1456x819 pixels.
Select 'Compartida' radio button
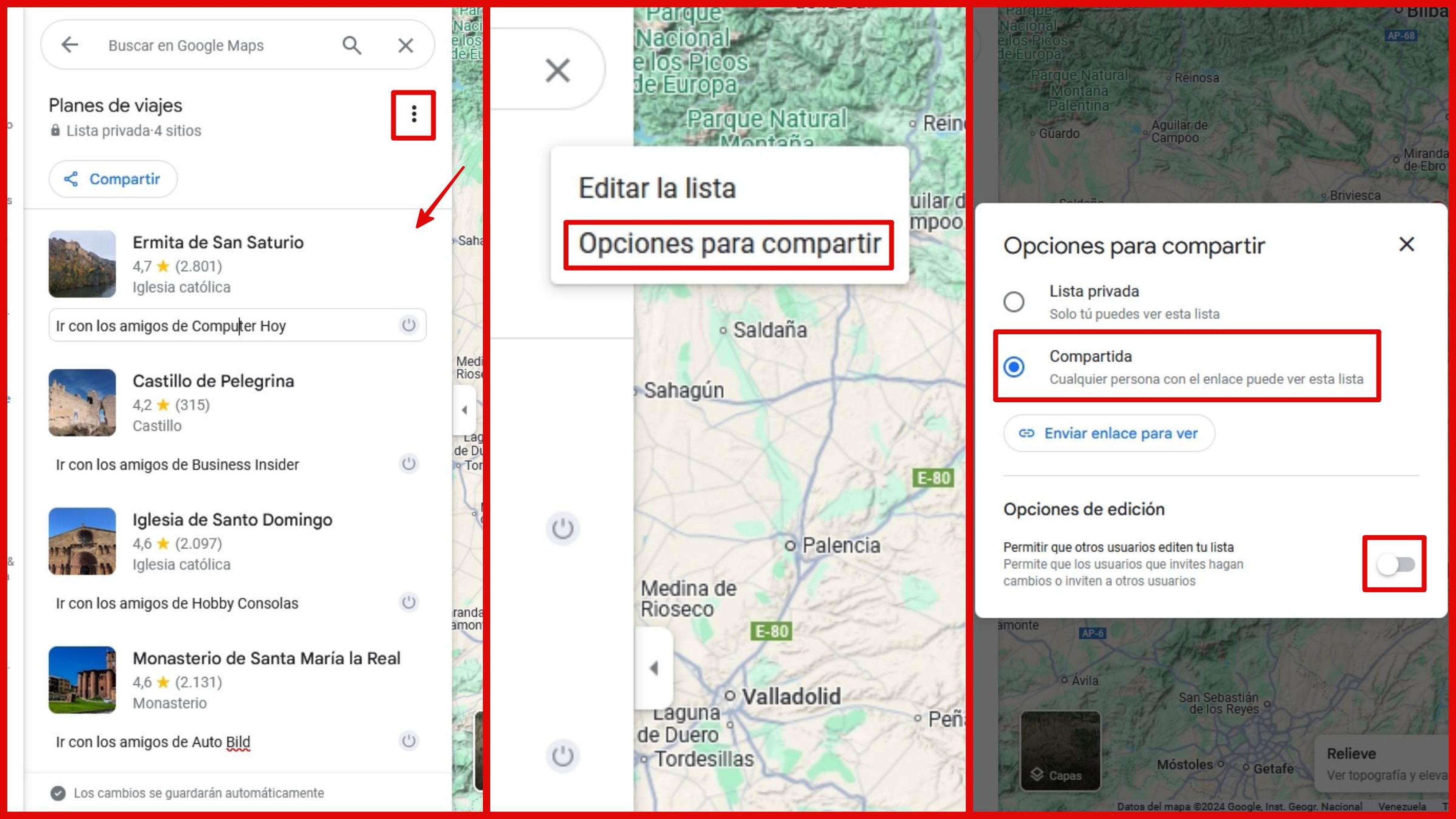click(1014, 367)
